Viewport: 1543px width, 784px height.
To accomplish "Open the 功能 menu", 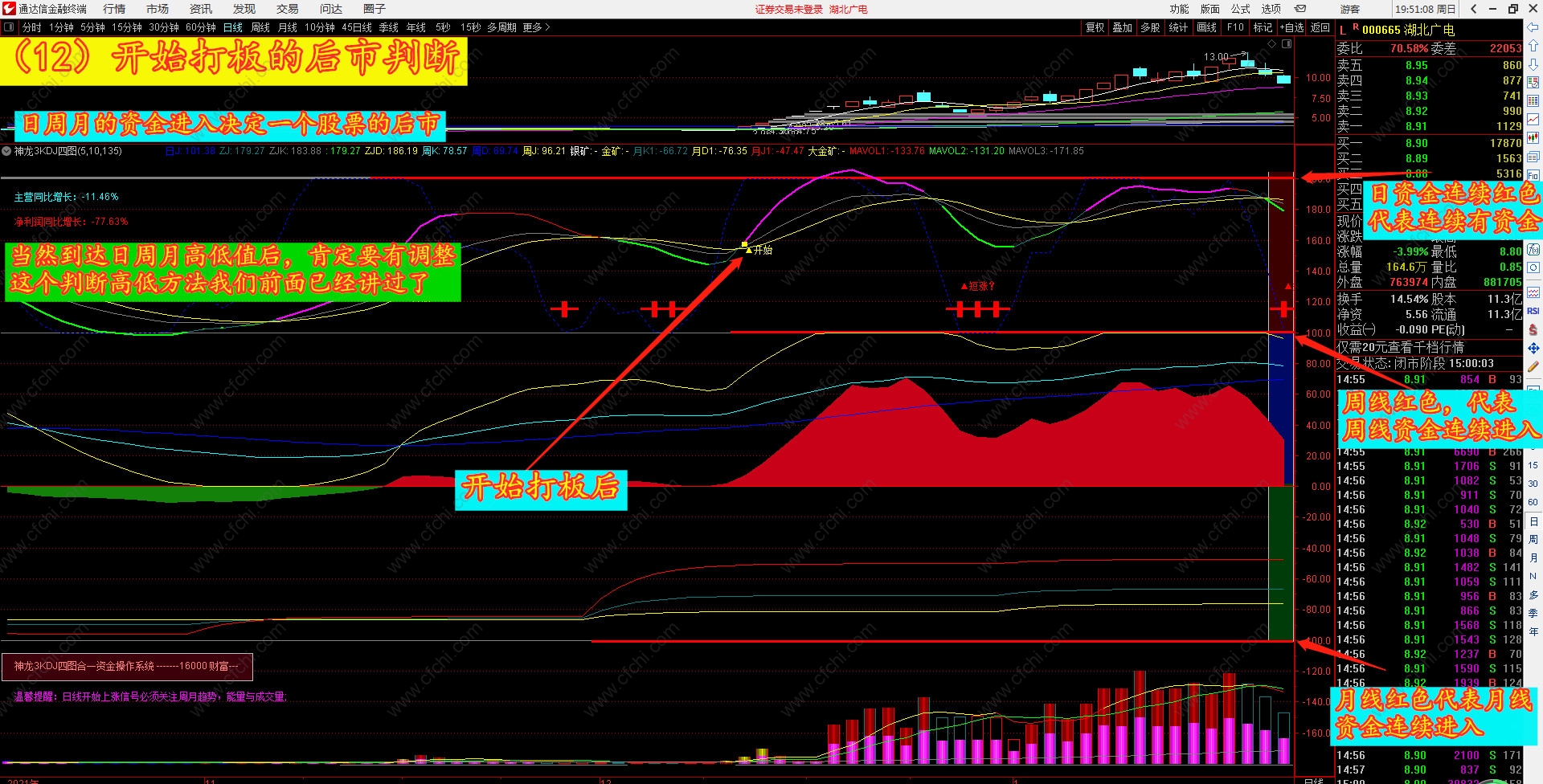I will click(x=1180, y=9).
